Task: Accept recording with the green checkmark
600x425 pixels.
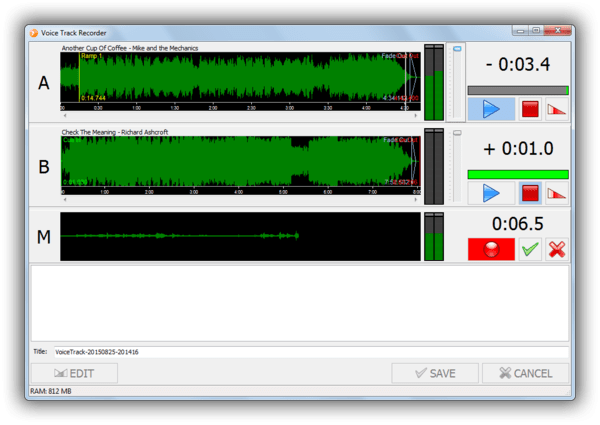Action: tap(530, 249)
